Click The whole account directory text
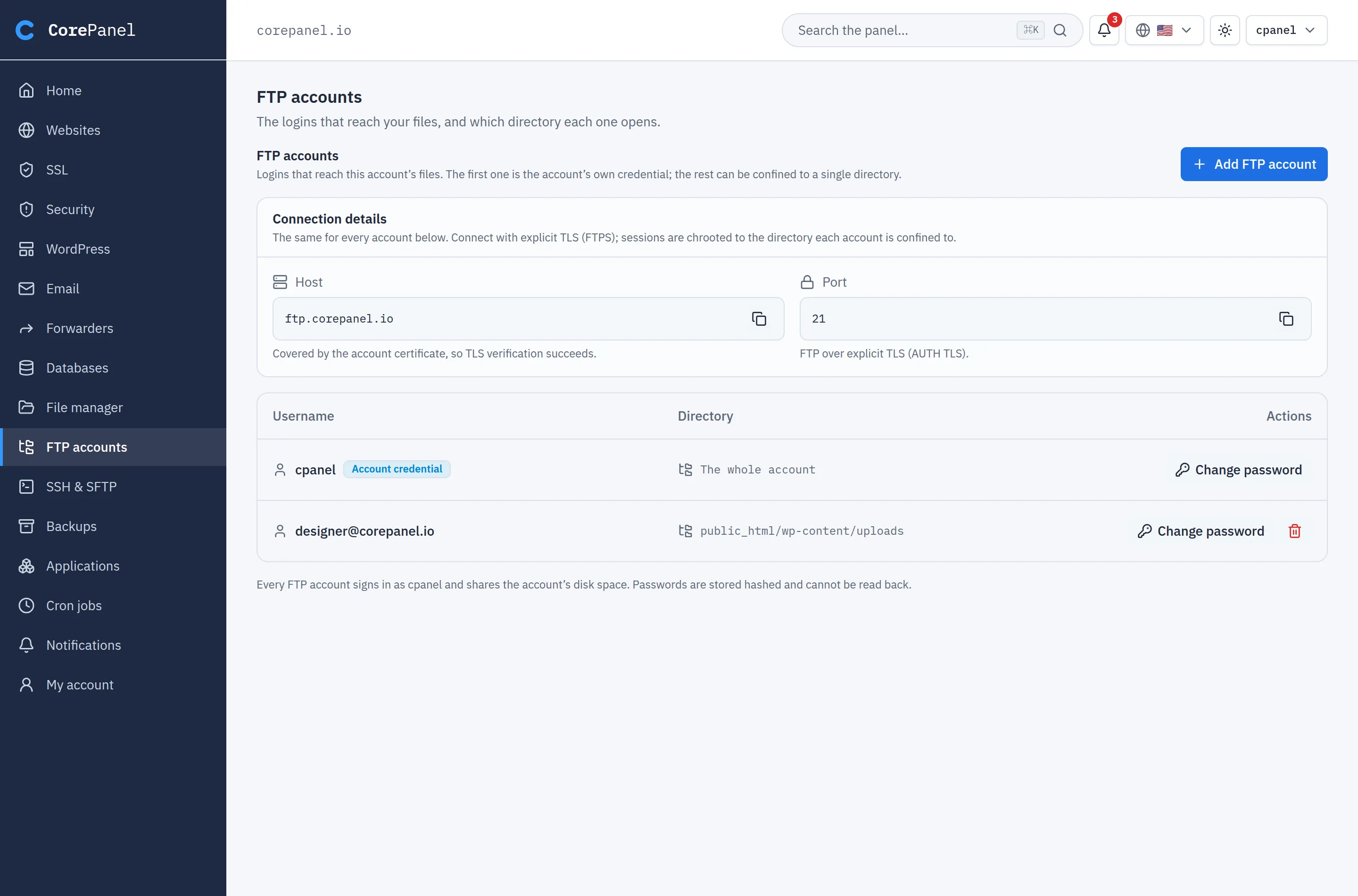The image size is (1358, 896). 758,470
